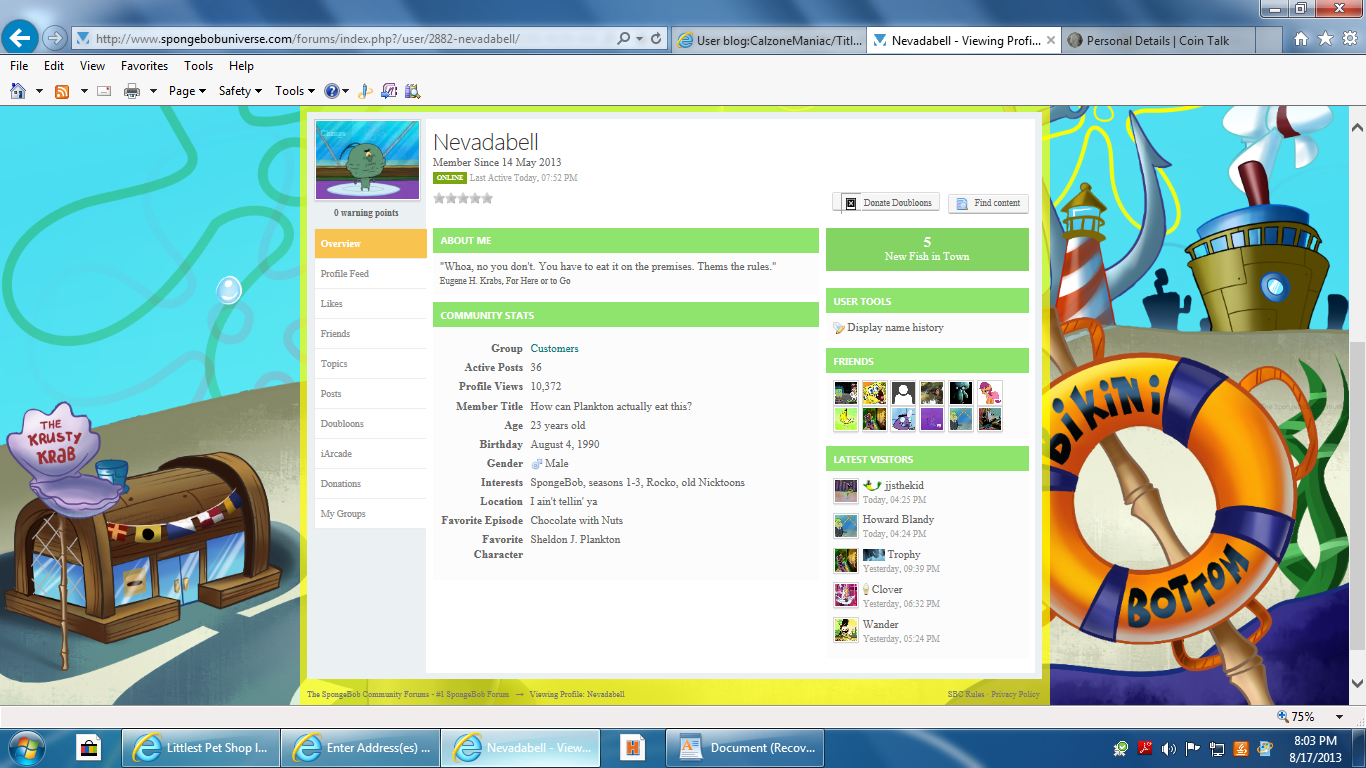This screenshot has width=1366, height=768.
Task: Click the blue Help question mark icon
Action: (332, 91)
